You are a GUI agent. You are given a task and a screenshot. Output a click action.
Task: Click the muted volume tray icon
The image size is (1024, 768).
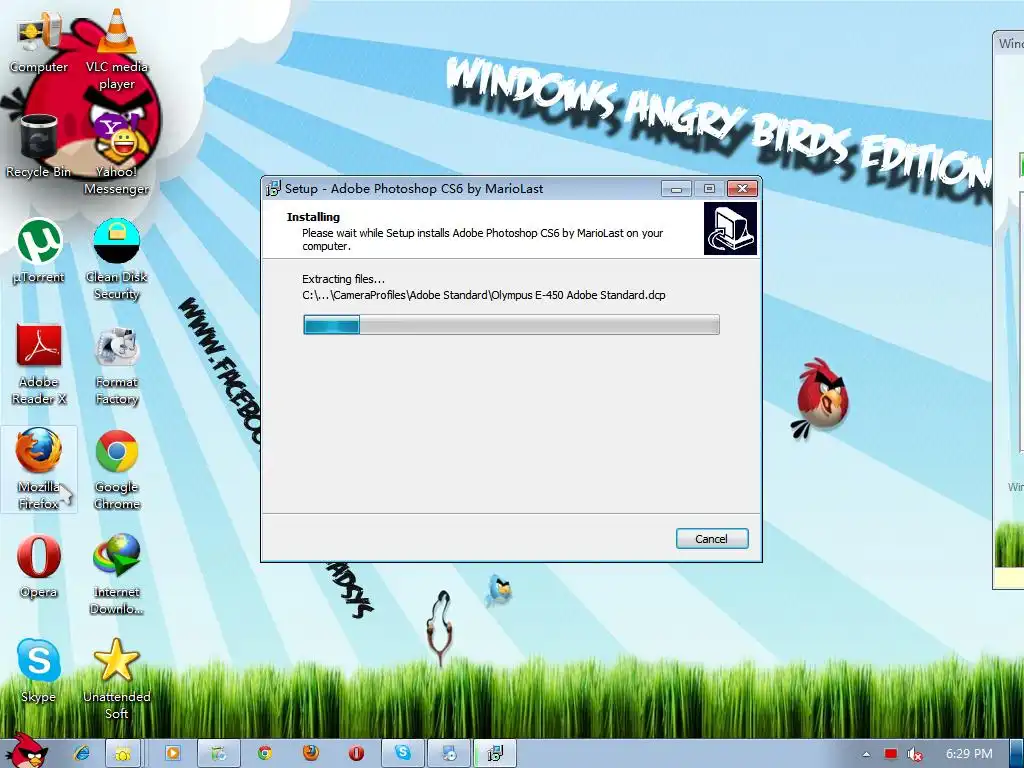click(x=914, y=754)
